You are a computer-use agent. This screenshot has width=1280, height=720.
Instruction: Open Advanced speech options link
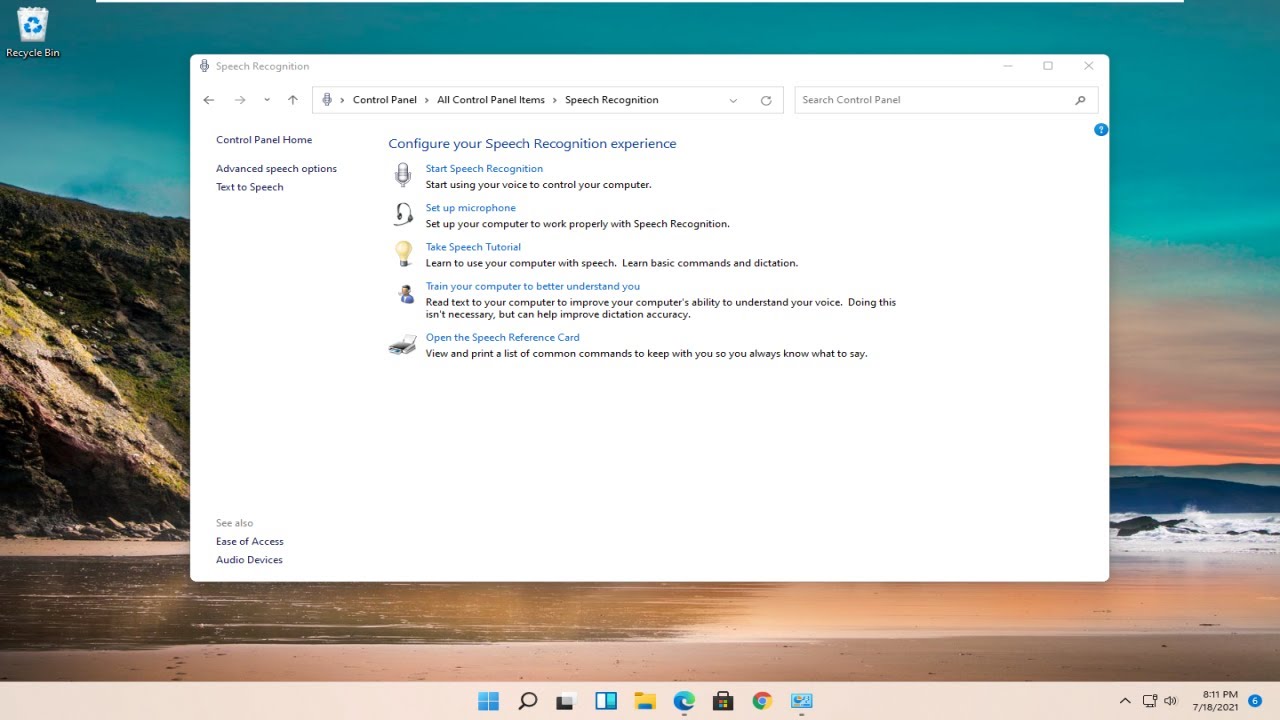click(276, 169)
